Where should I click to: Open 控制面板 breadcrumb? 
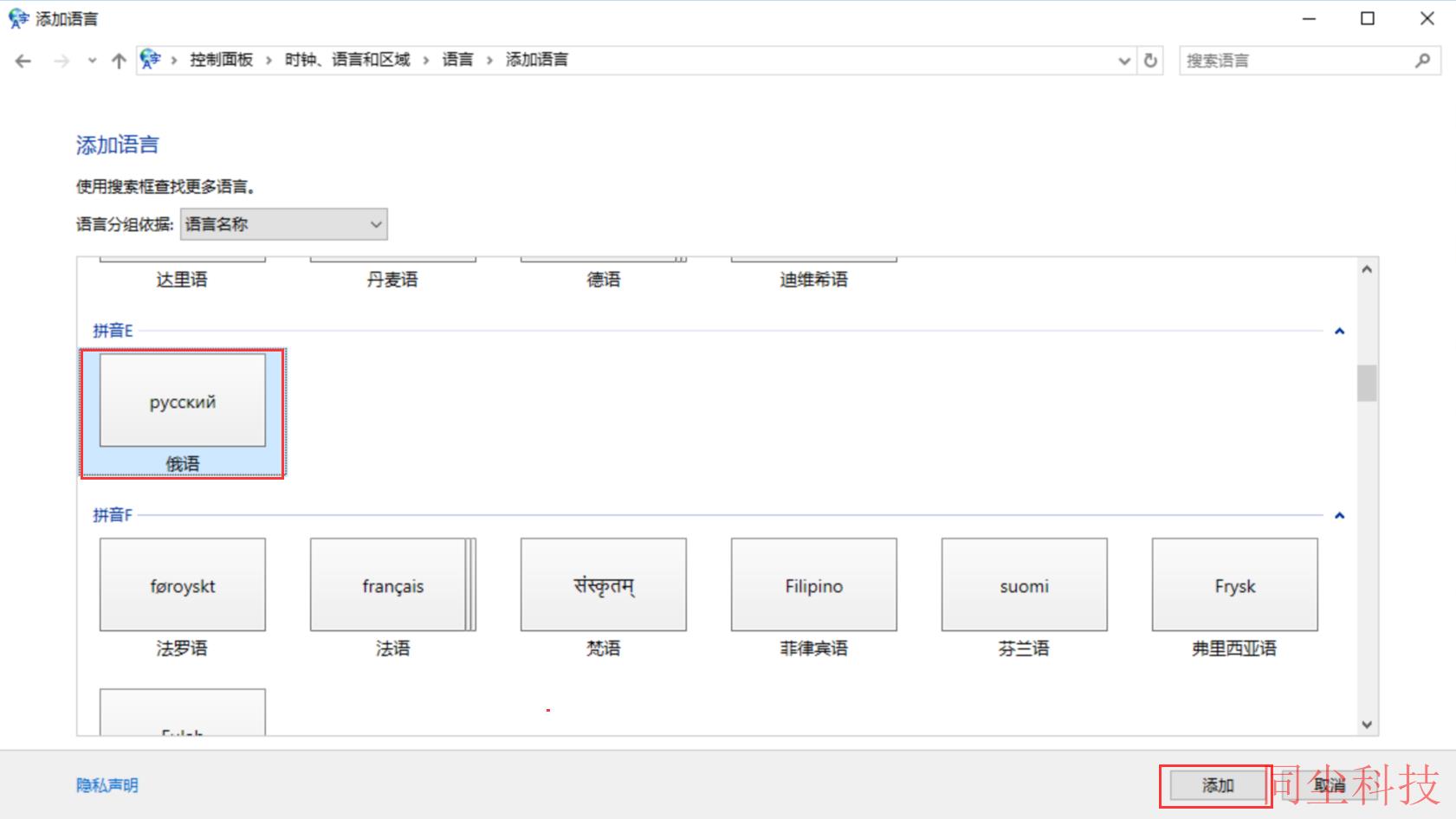222,60
